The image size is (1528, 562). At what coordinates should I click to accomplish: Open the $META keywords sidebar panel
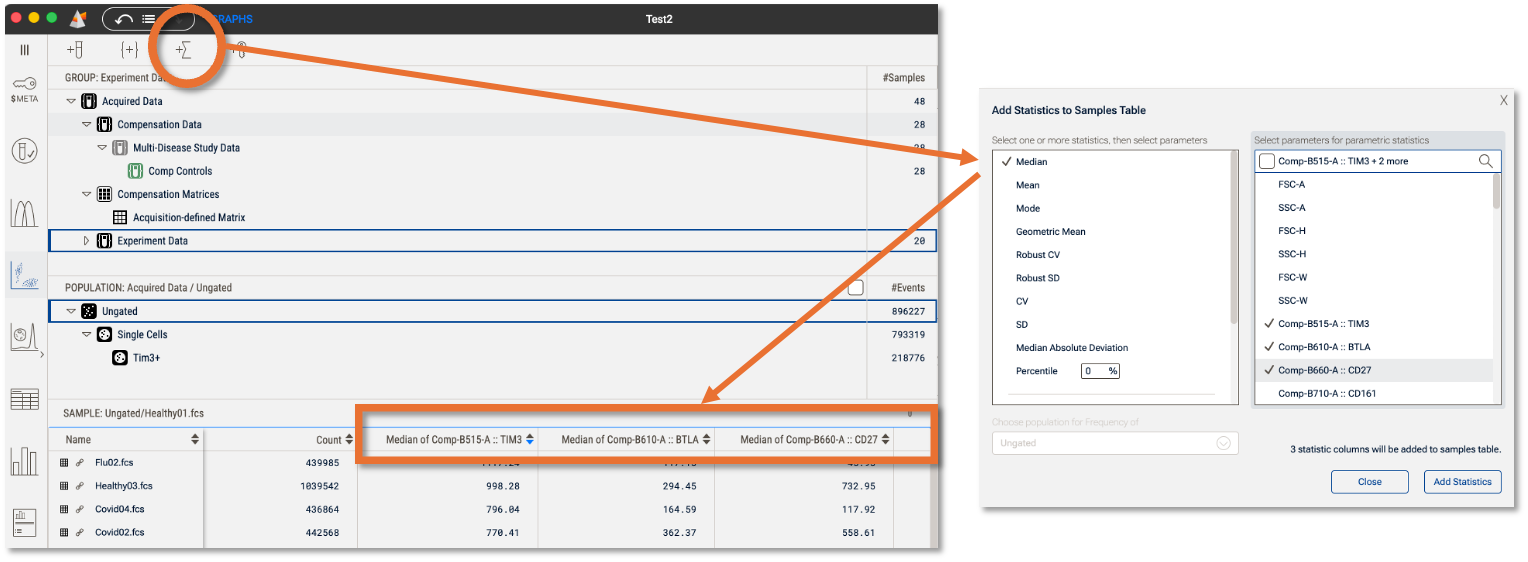pos(25,91)
